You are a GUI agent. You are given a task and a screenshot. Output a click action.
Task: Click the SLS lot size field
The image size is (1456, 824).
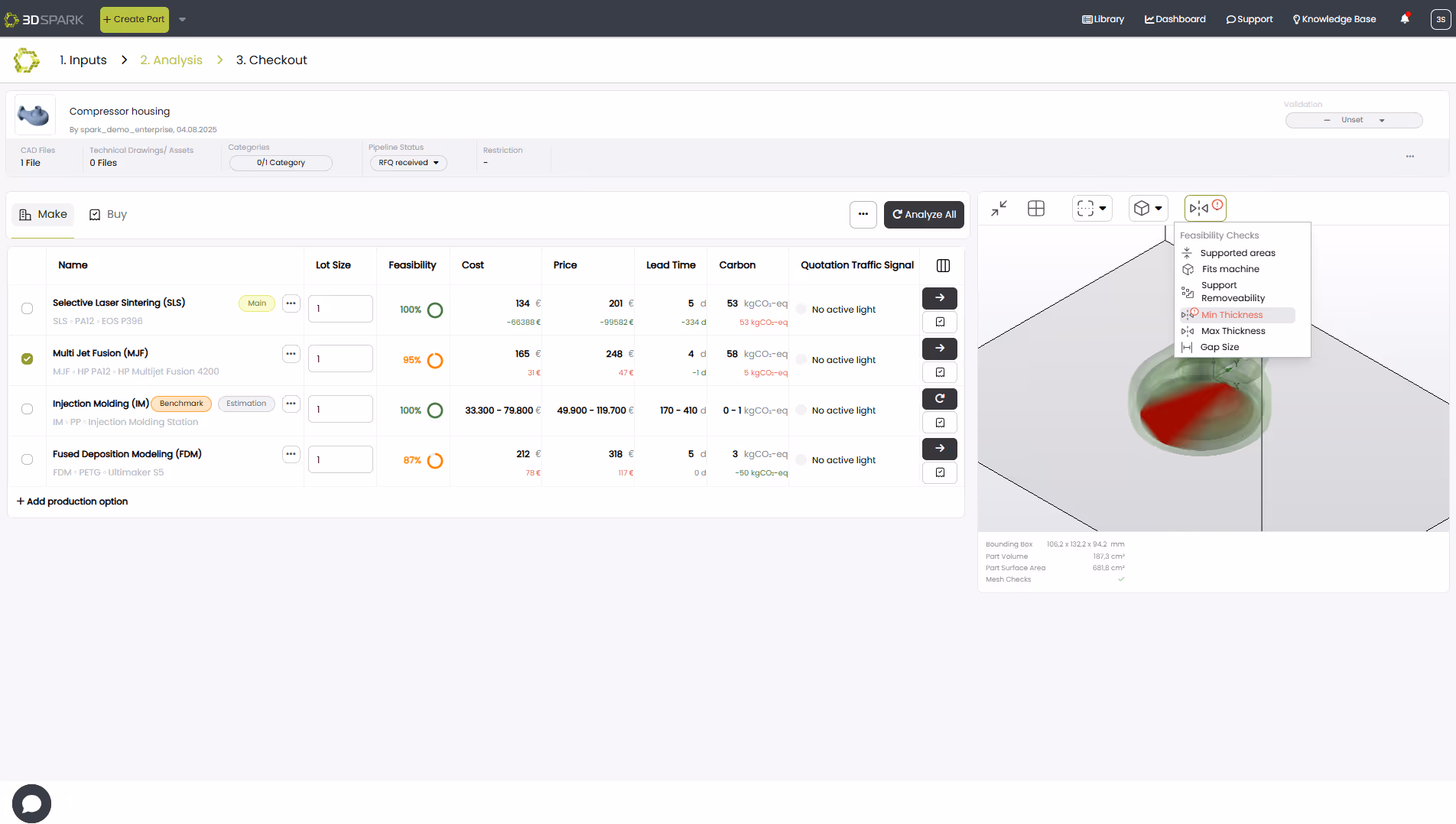340,309
